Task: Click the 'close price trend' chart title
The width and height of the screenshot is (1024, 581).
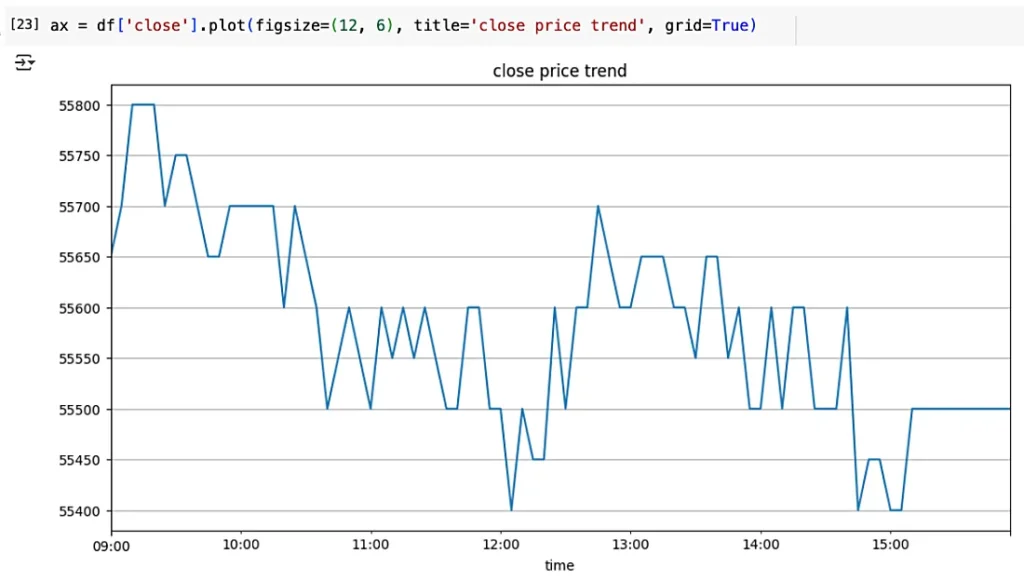Action: click(x=560, y=71)
